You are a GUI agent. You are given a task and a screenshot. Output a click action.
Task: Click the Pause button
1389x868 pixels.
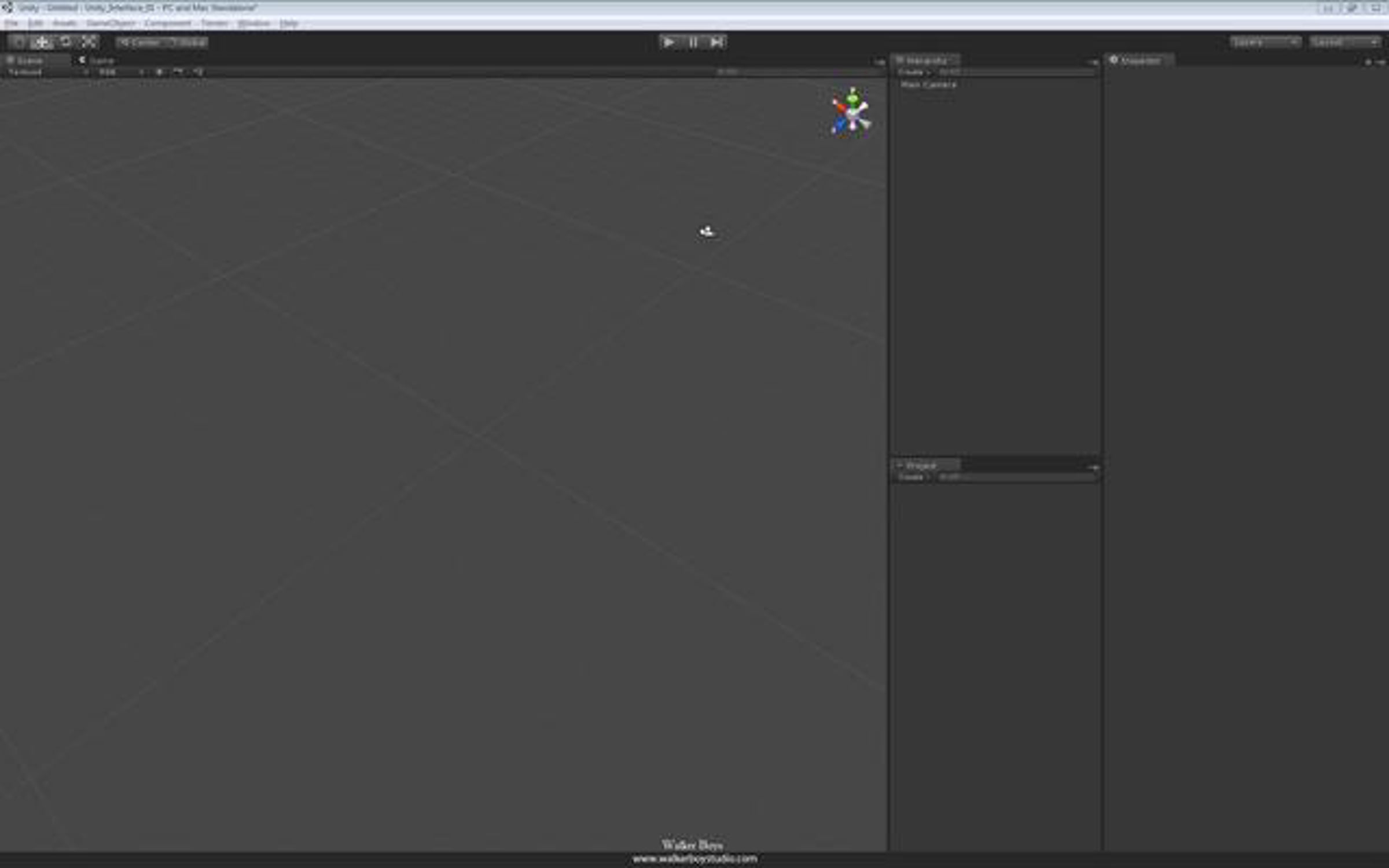click(693, 42)
